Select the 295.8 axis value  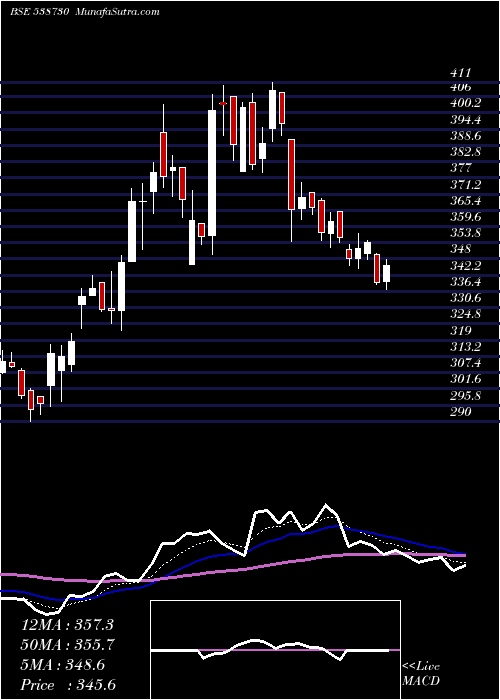pyautogui.click(x=466, y=395)
